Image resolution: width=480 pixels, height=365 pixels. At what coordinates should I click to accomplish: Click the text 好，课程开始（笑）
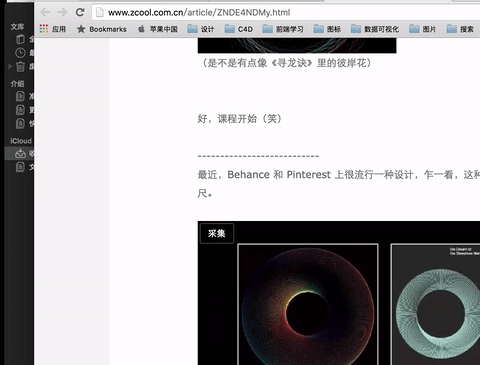pyautogui.click(x=240, y=119)
